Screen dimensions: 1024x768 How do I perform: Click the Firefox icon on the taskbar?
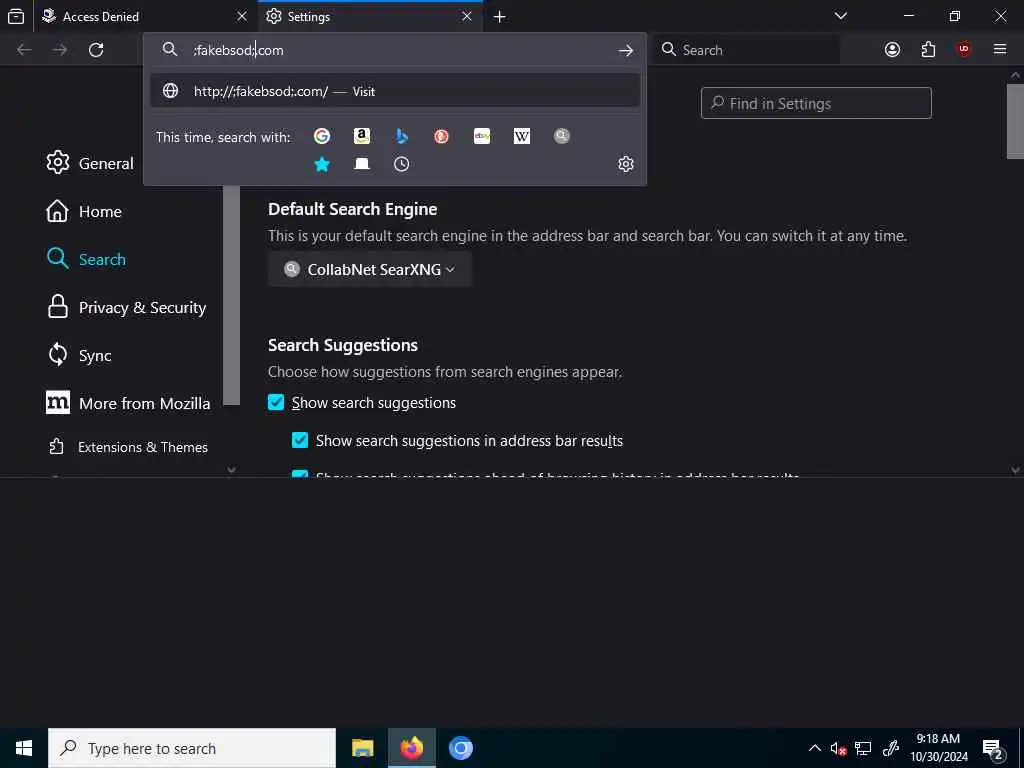click(x=411, y=748)
